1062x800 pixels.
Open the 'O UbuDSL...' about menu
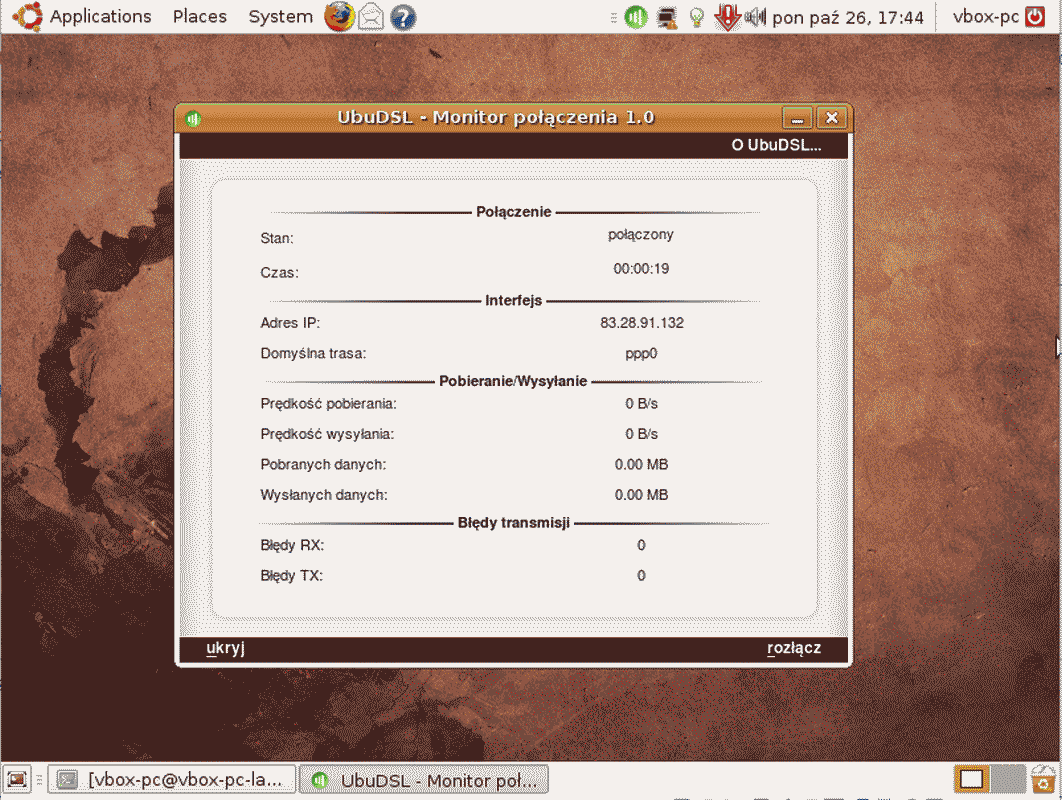[x=776, y=145]
